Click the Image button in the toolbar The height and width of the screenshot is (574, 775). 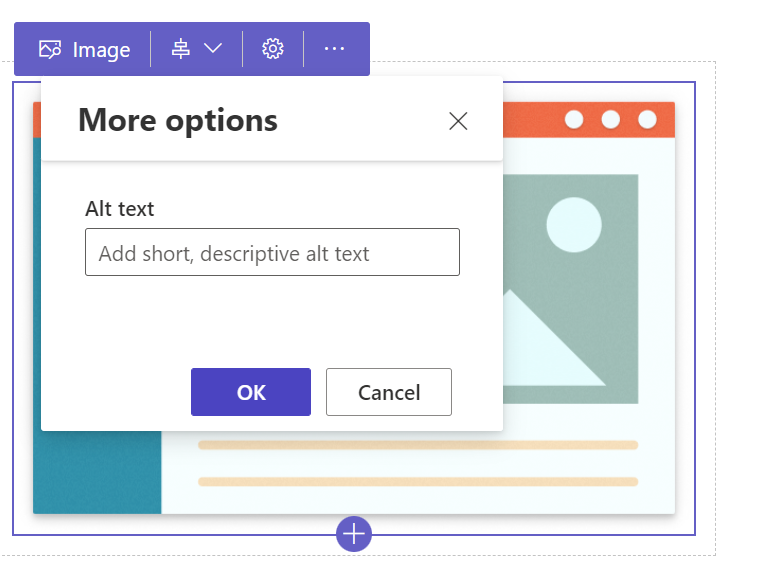[x=84, y=49]
